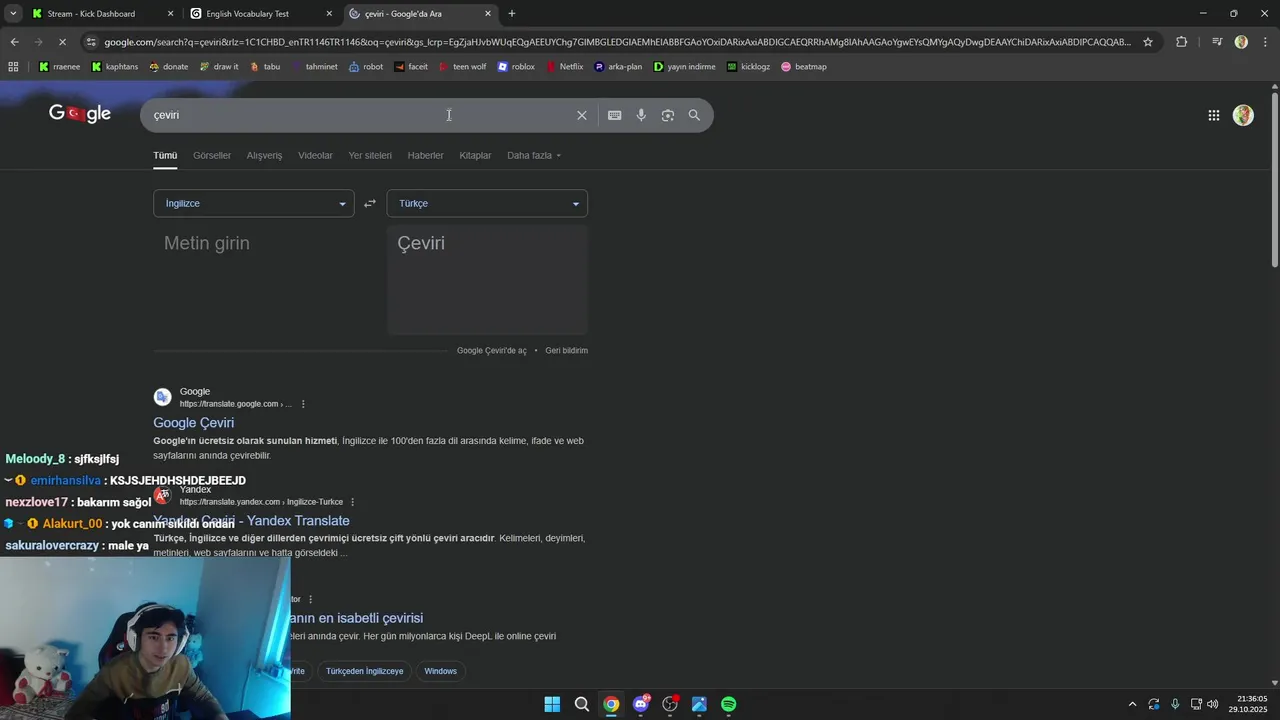Focus the Google search input containing çeviri
Image resolution: width=1280 pixels, height=720 pixels.
(360, 115)
